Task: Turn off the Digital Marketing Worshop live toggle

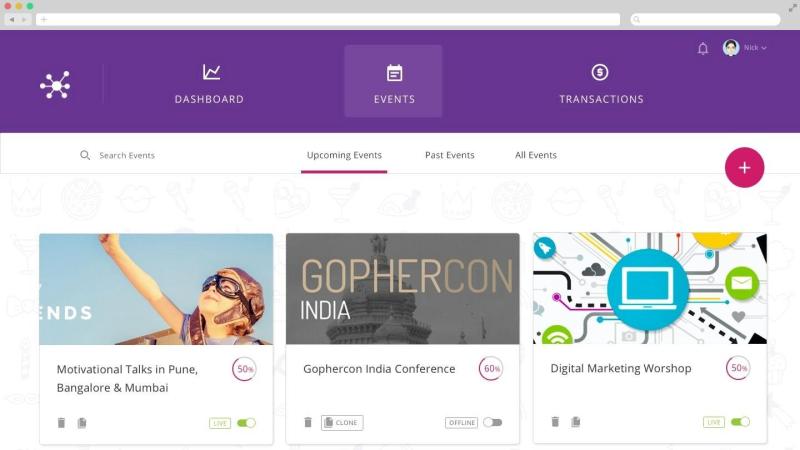Action: [x=740, y=422]
